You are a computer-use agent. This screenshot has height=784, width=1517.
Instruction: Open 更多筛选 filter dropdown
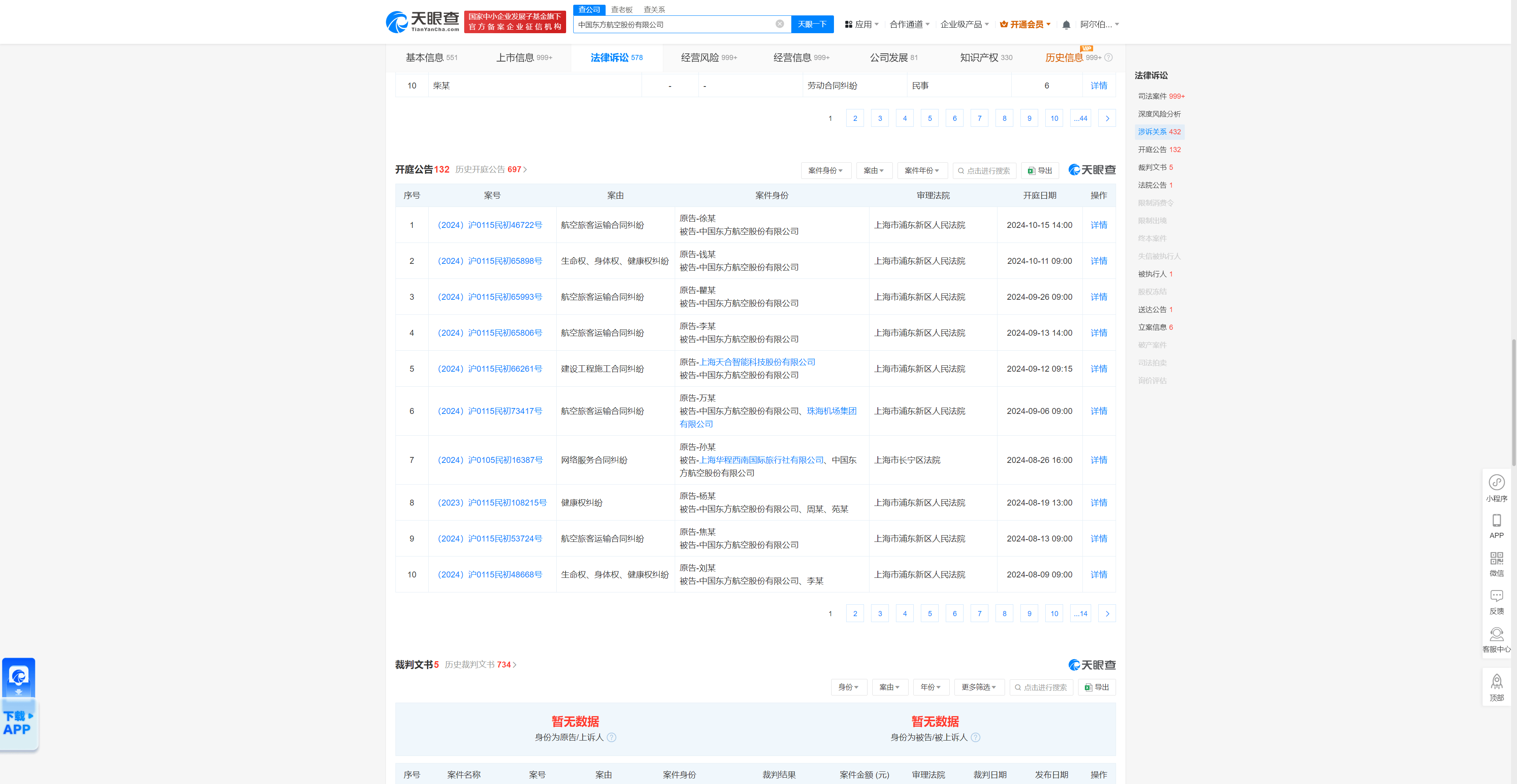click(979, 688)
